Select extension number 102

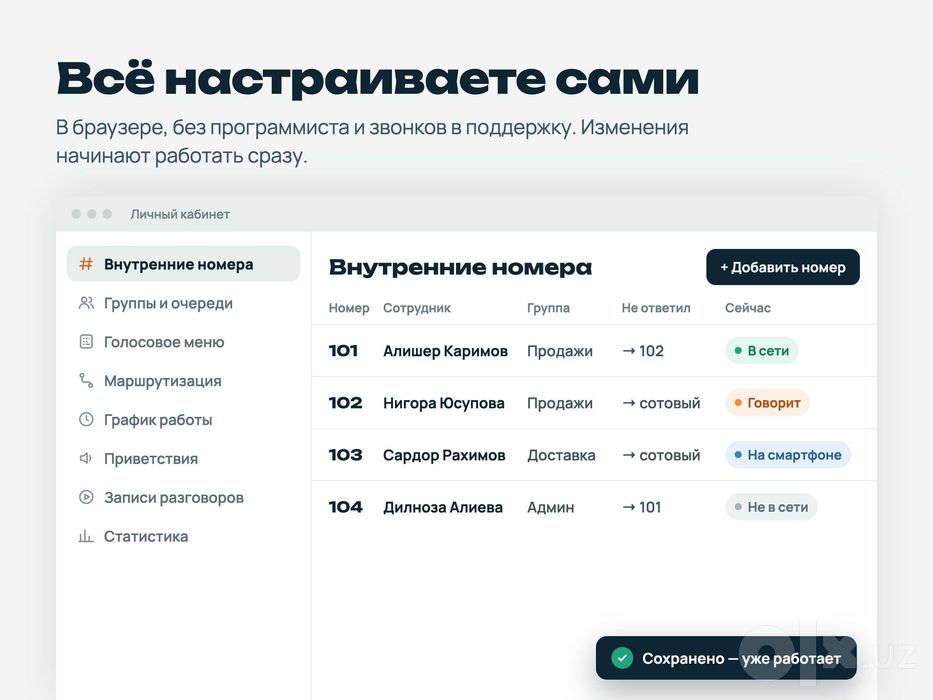point(345,403)
